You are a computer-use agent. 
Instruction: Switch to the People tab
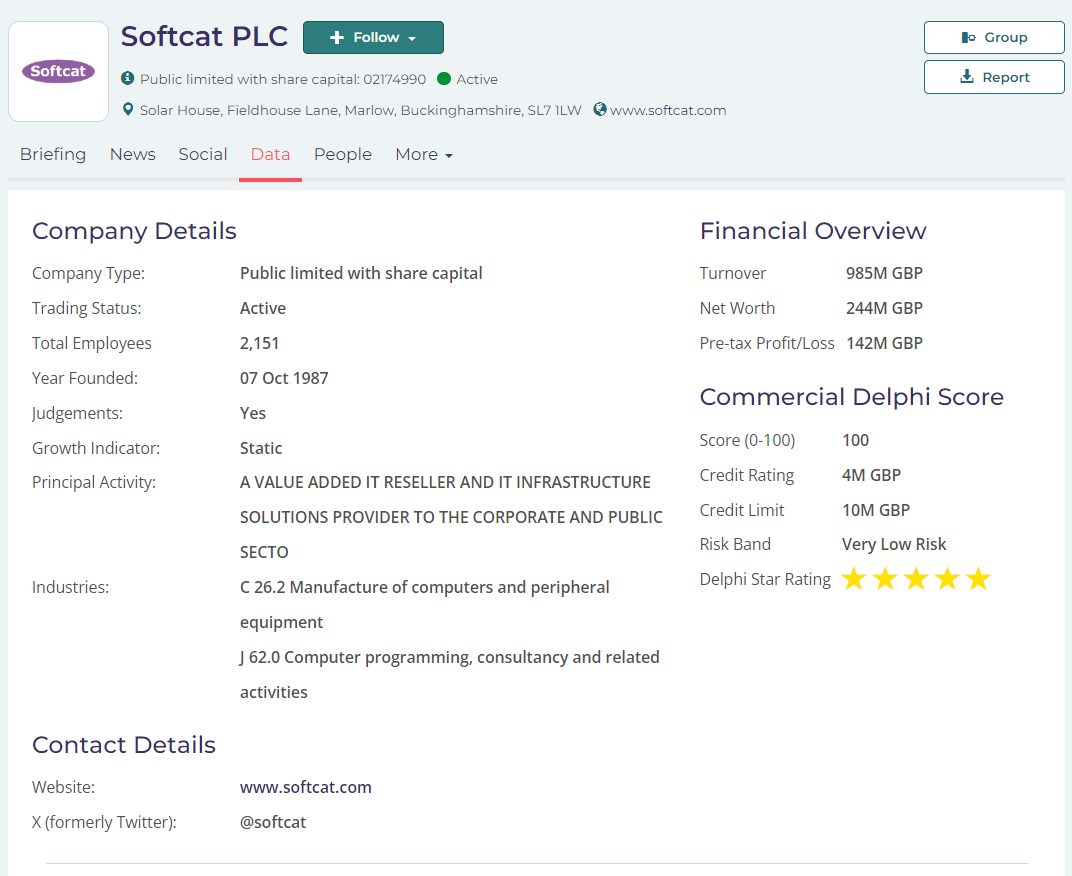pyautogui.click(x=343, y=155)
